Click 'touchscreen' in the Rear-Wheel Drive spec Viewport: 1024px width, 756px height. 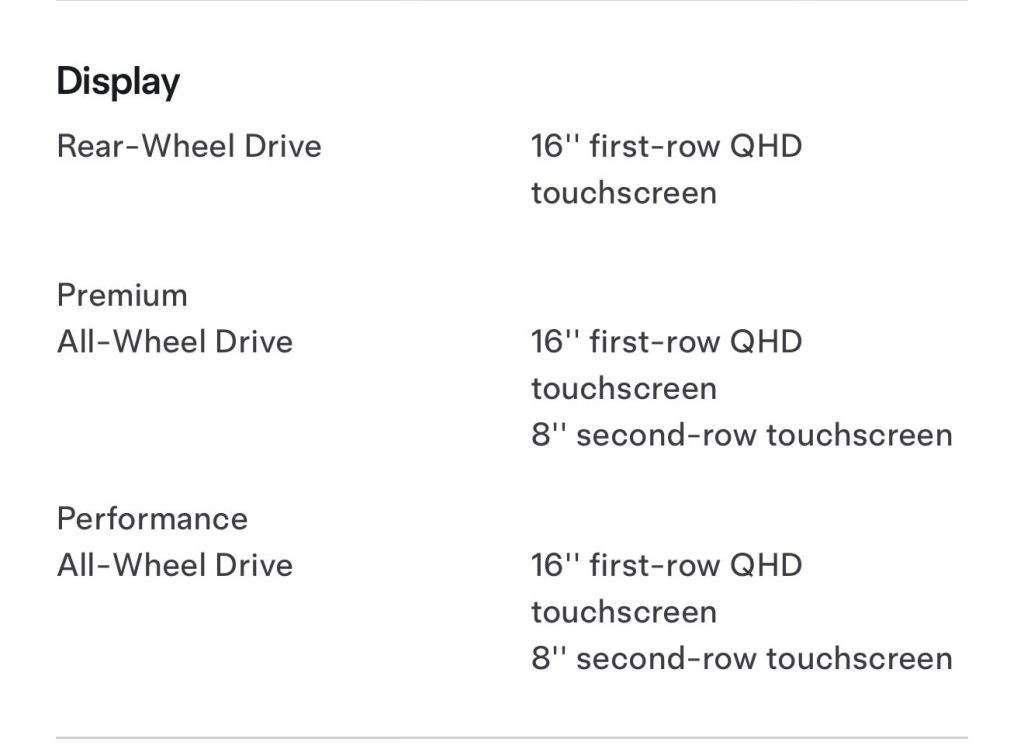(624, 192)
